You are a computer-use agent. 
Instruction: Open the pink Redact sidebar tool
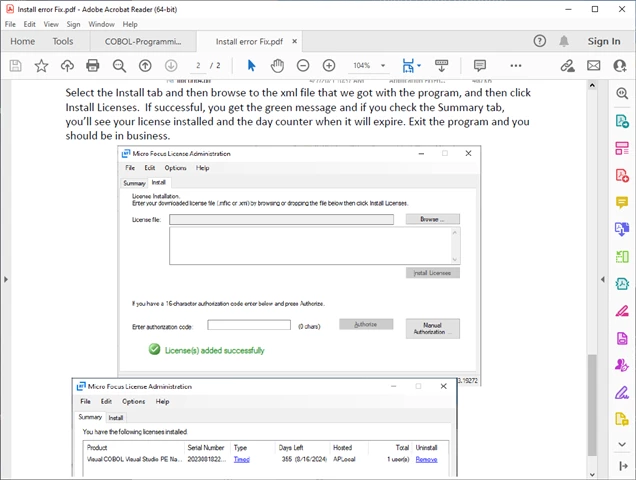622,311
